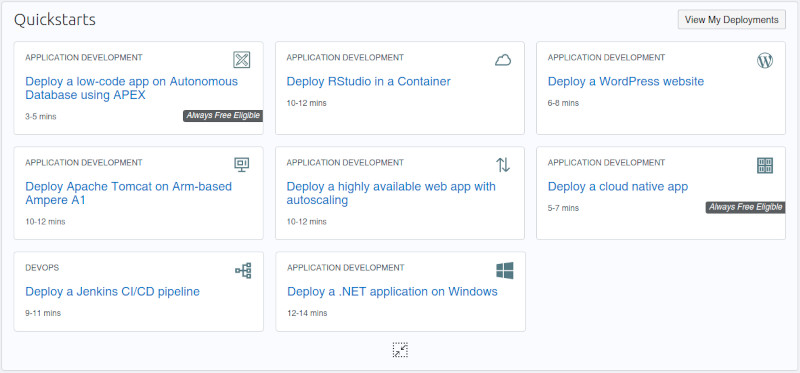The height and width of the screenshot is (373, 800).
Task: Collapse the Quickstarts panel using the shrink icon
Action: click(x=400, y=350)
